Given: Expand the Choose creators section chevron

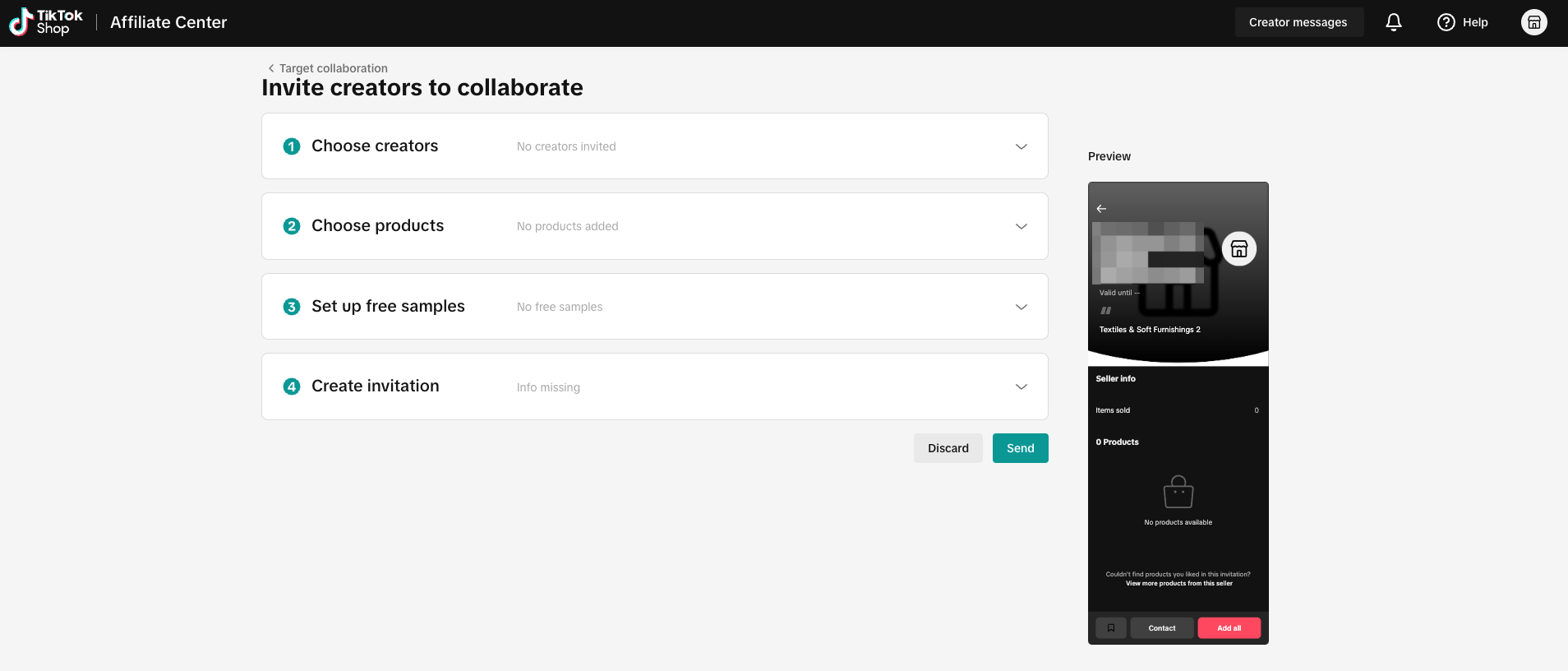Looking at the screenshot, I should tap(1022, 146).
